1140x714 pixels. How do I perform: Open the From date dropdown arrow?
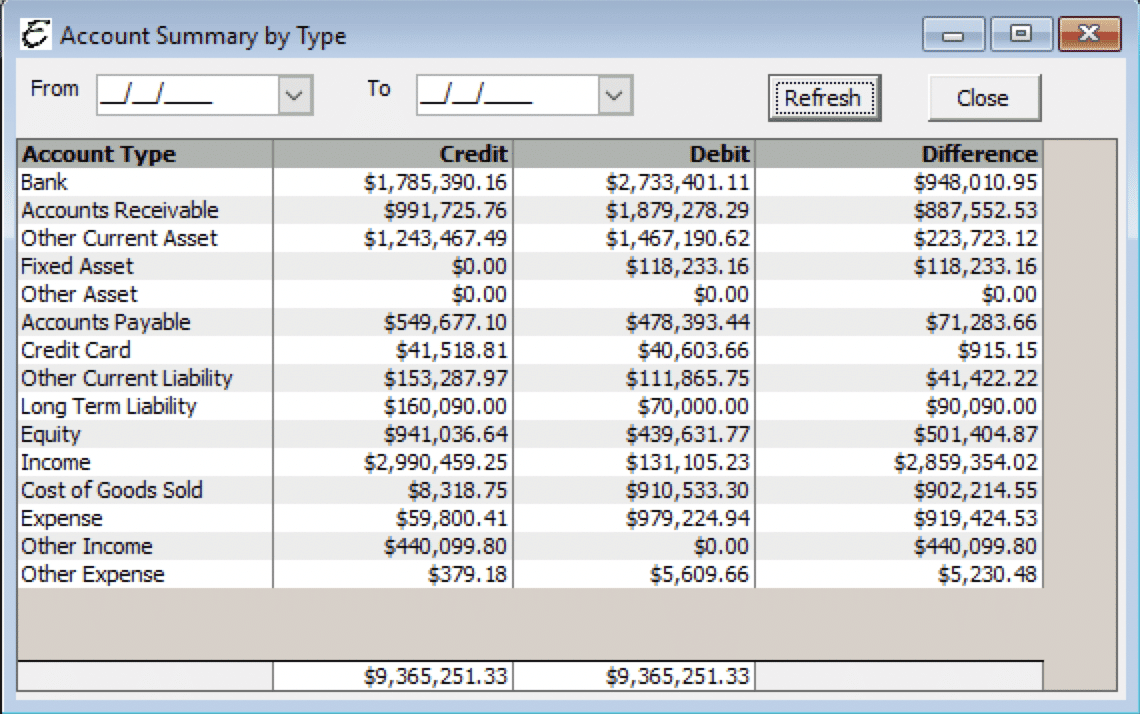point(293,96)
